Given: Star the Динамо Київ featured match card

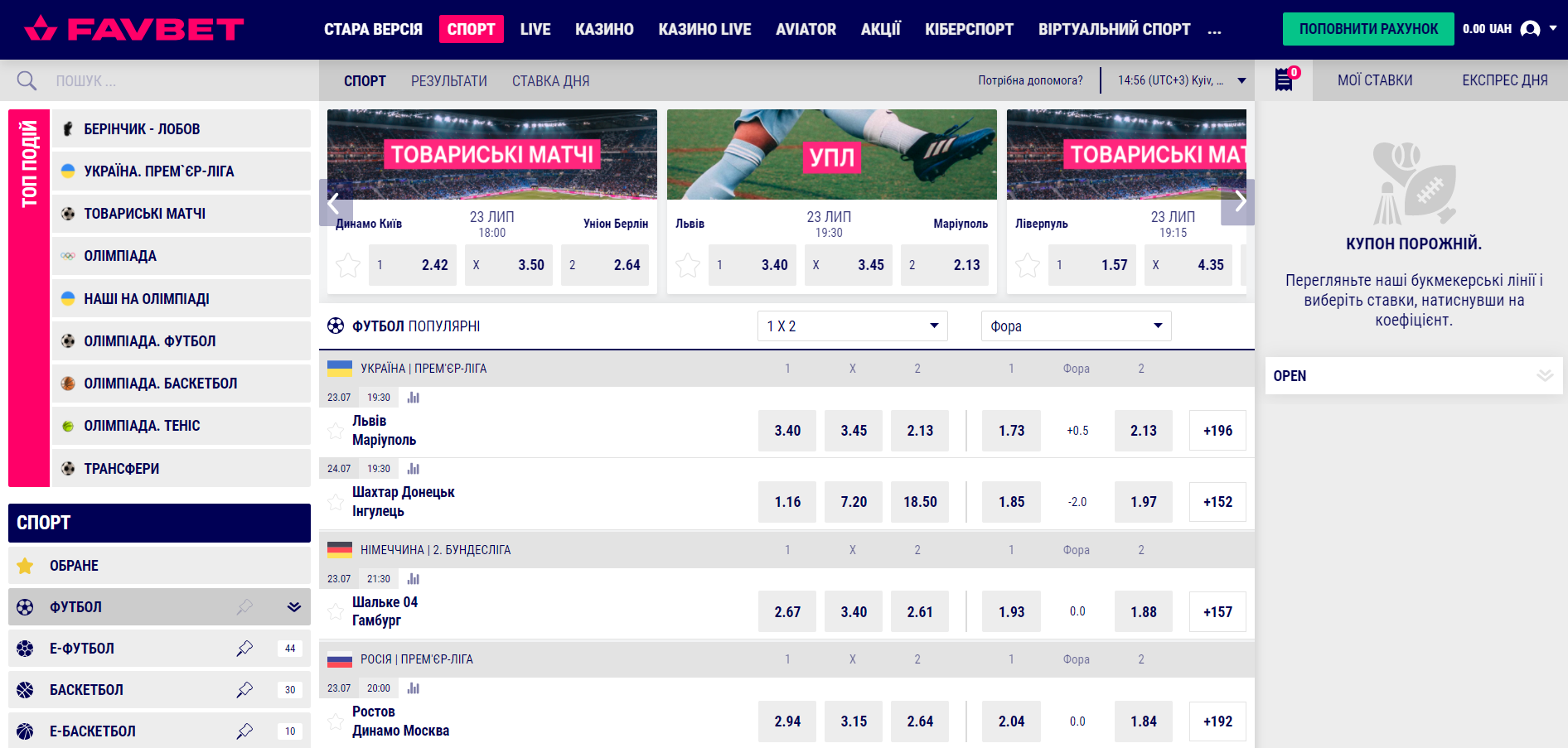Looking at the screenshot, I should pyautogui.click(x=348, y=266).
